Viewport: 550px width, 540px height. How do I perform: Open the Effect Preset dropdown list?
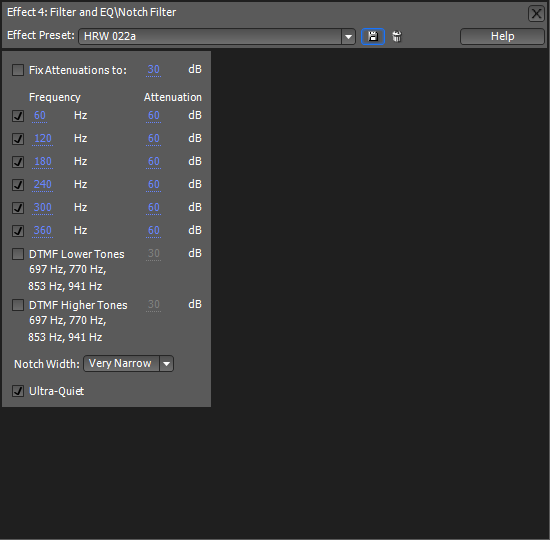click(x=348, y=36)
